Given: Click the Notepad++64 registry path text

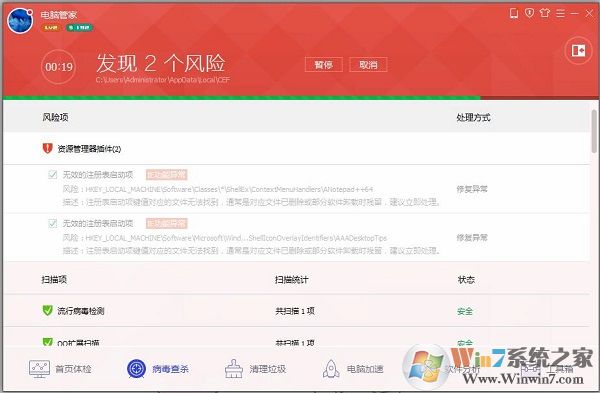Looking at the screenshot, I should pyautogui.click(x=229, y=189).
